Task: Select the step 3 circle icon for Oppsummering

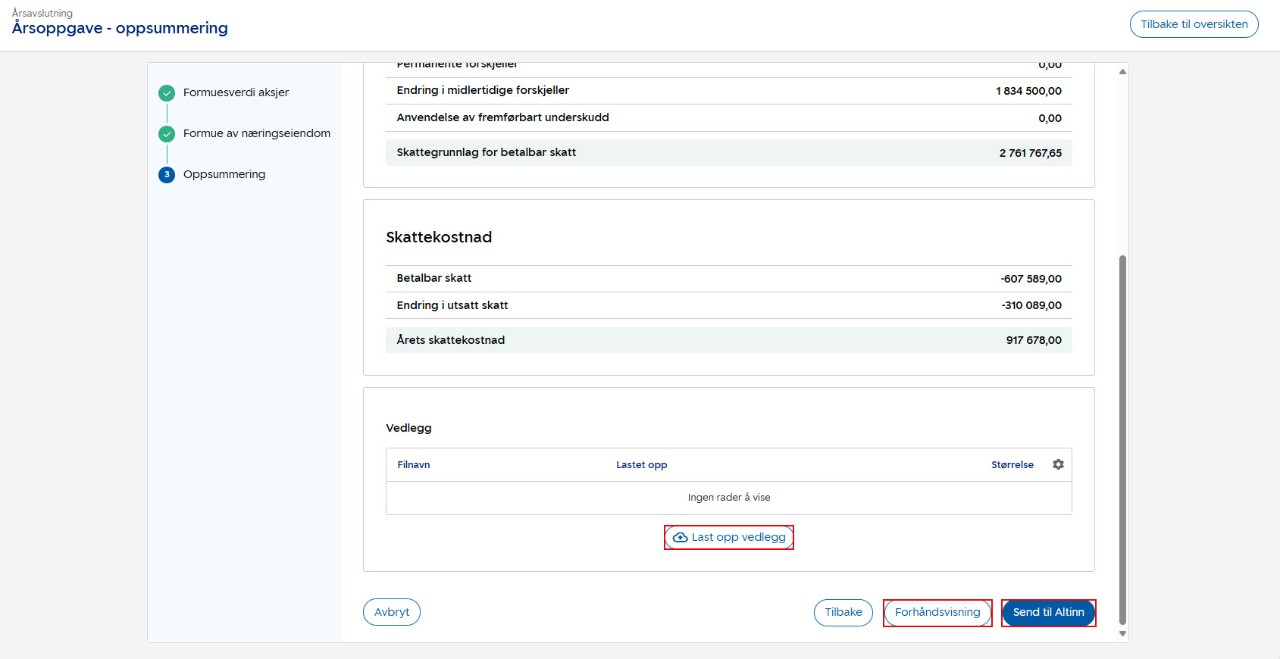Action: tap(166, 174)
